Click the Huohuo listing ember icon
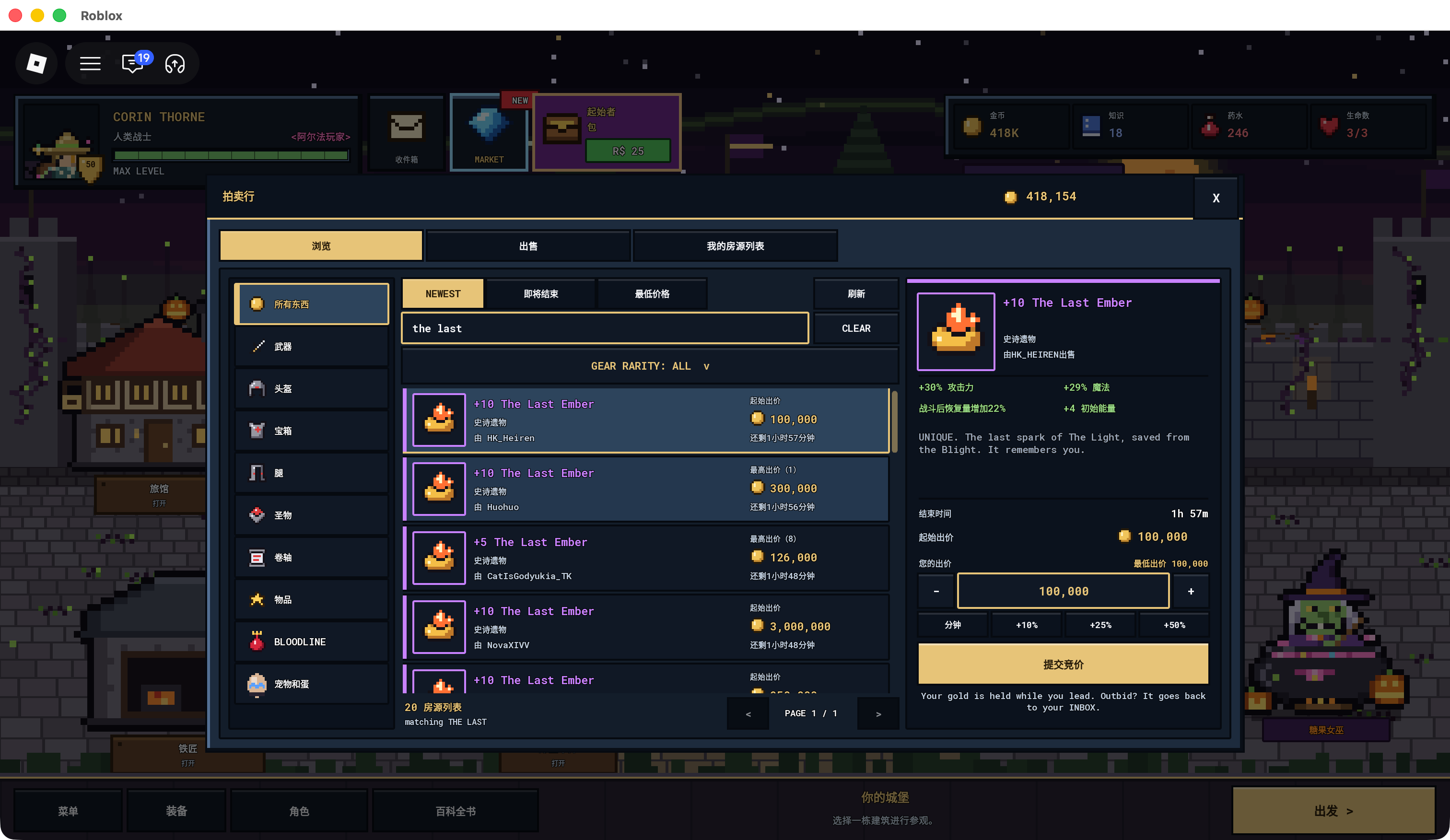The width and height of the screenshot is (1450, 840). pos(439,489)
